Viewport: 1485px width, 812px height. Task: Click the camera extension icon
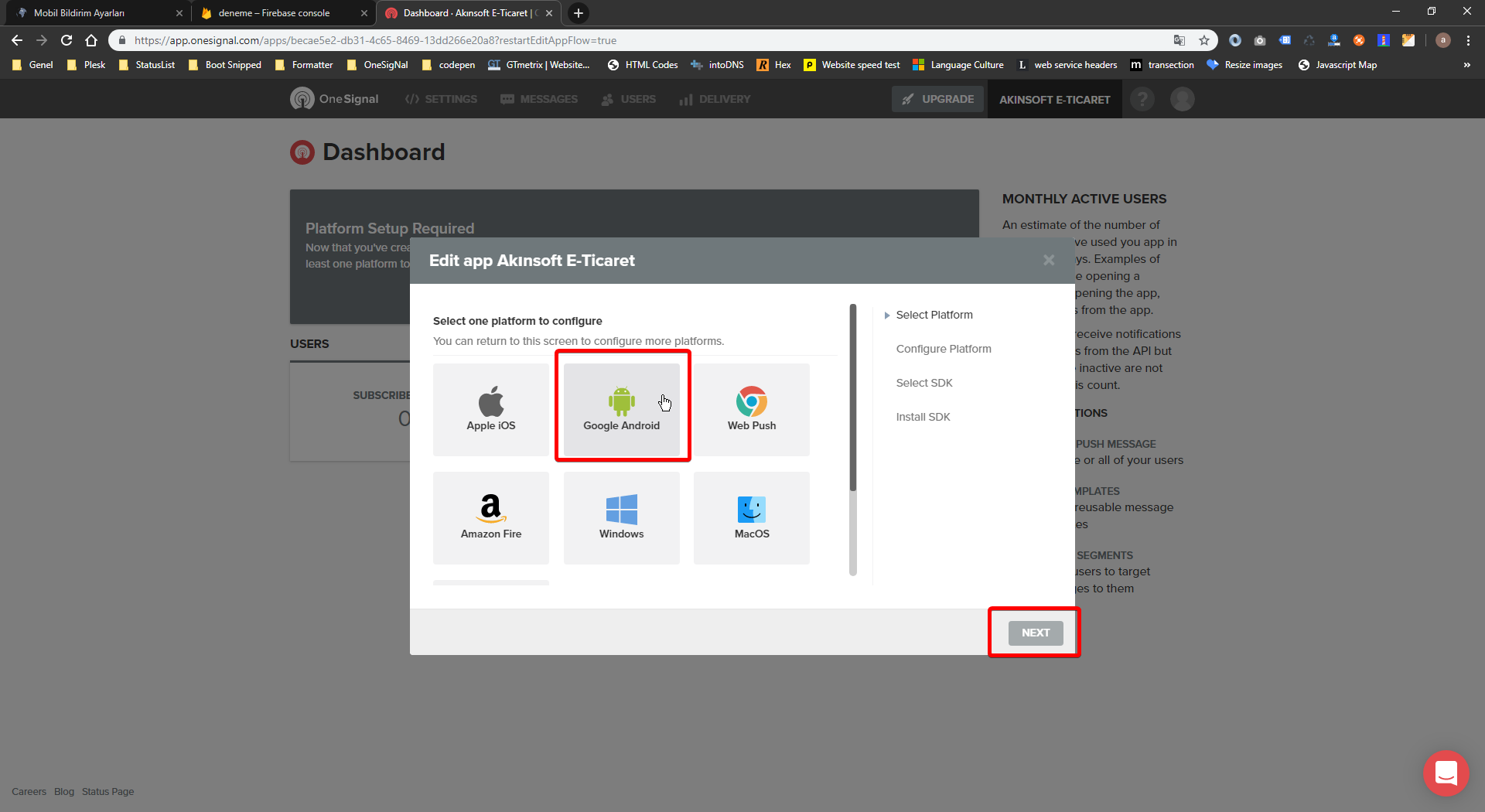1260,40
